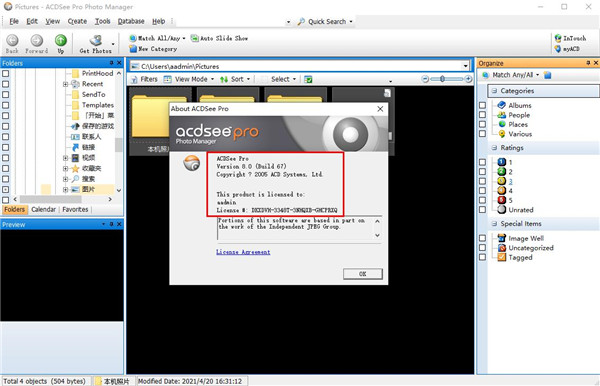Open the License Agreement link
The image size is (600, 386).
click(243, 252)
